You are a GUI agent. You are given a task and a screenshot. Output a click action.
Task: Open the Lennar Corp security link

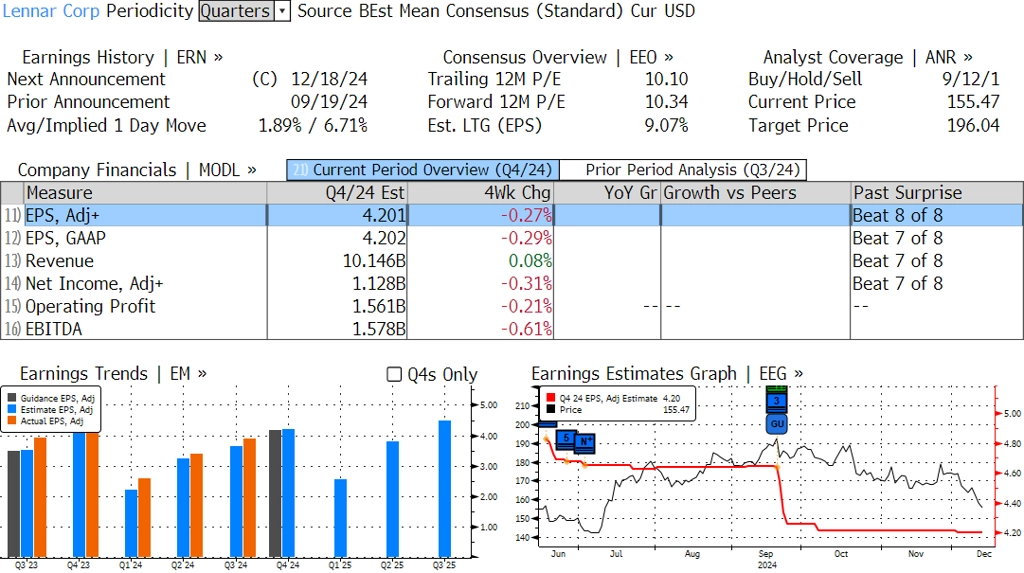(x=52, y=11)
